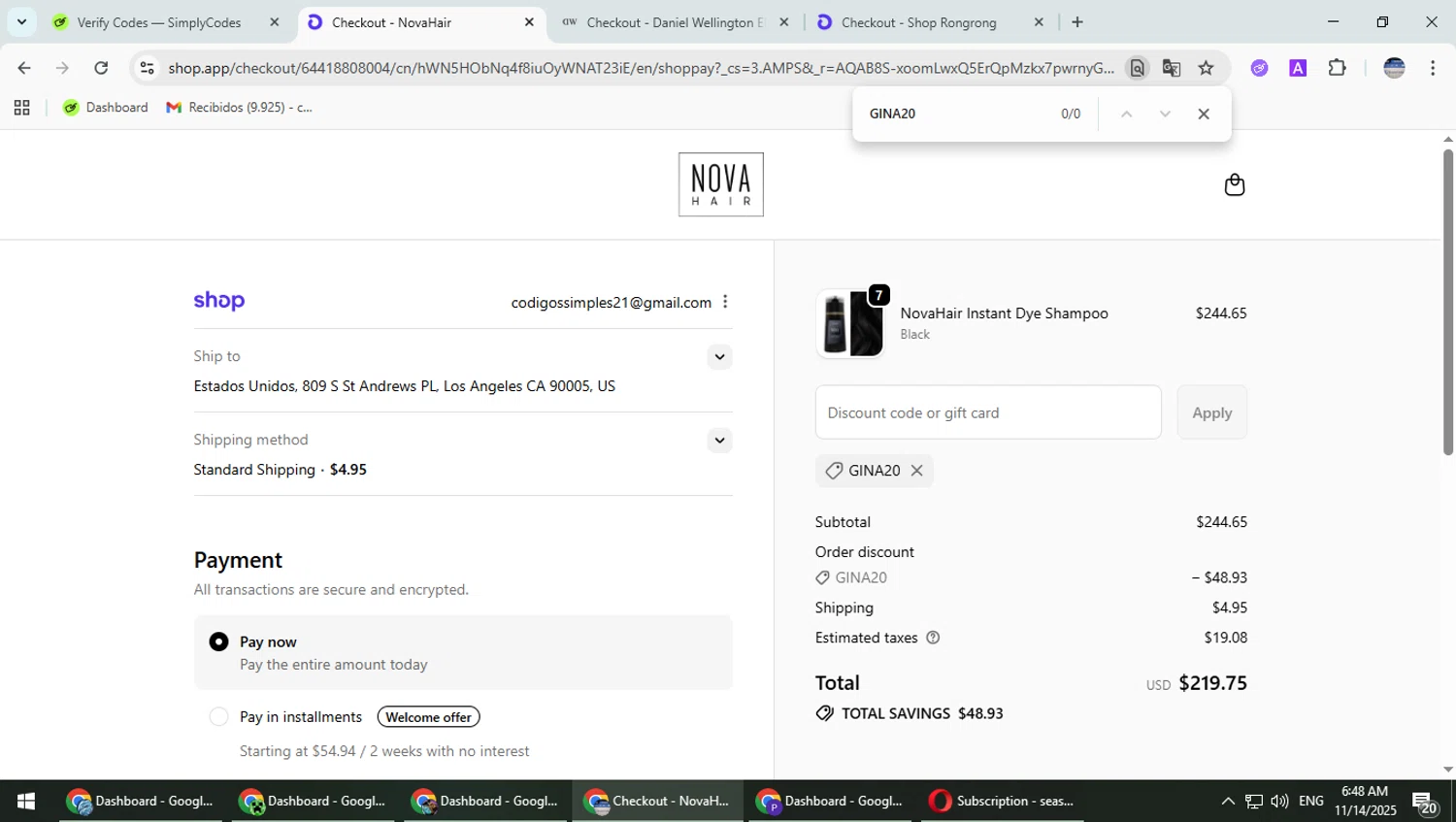Go to next find-in-page result
Viewport: 1456px width, 822px height.
click(1165, 114)
